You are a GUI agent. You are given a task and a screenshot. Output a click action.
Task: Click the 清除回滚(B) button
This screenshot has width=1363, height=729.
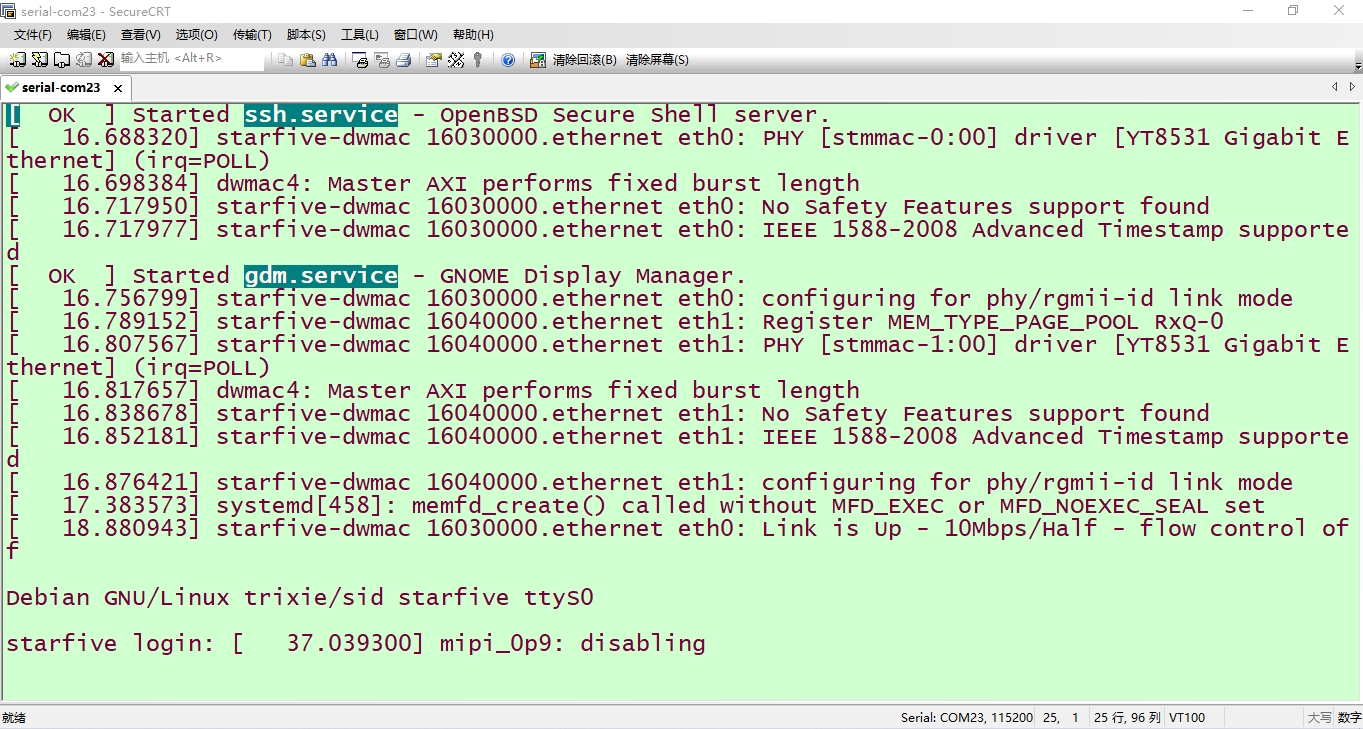tap(585, 60)
